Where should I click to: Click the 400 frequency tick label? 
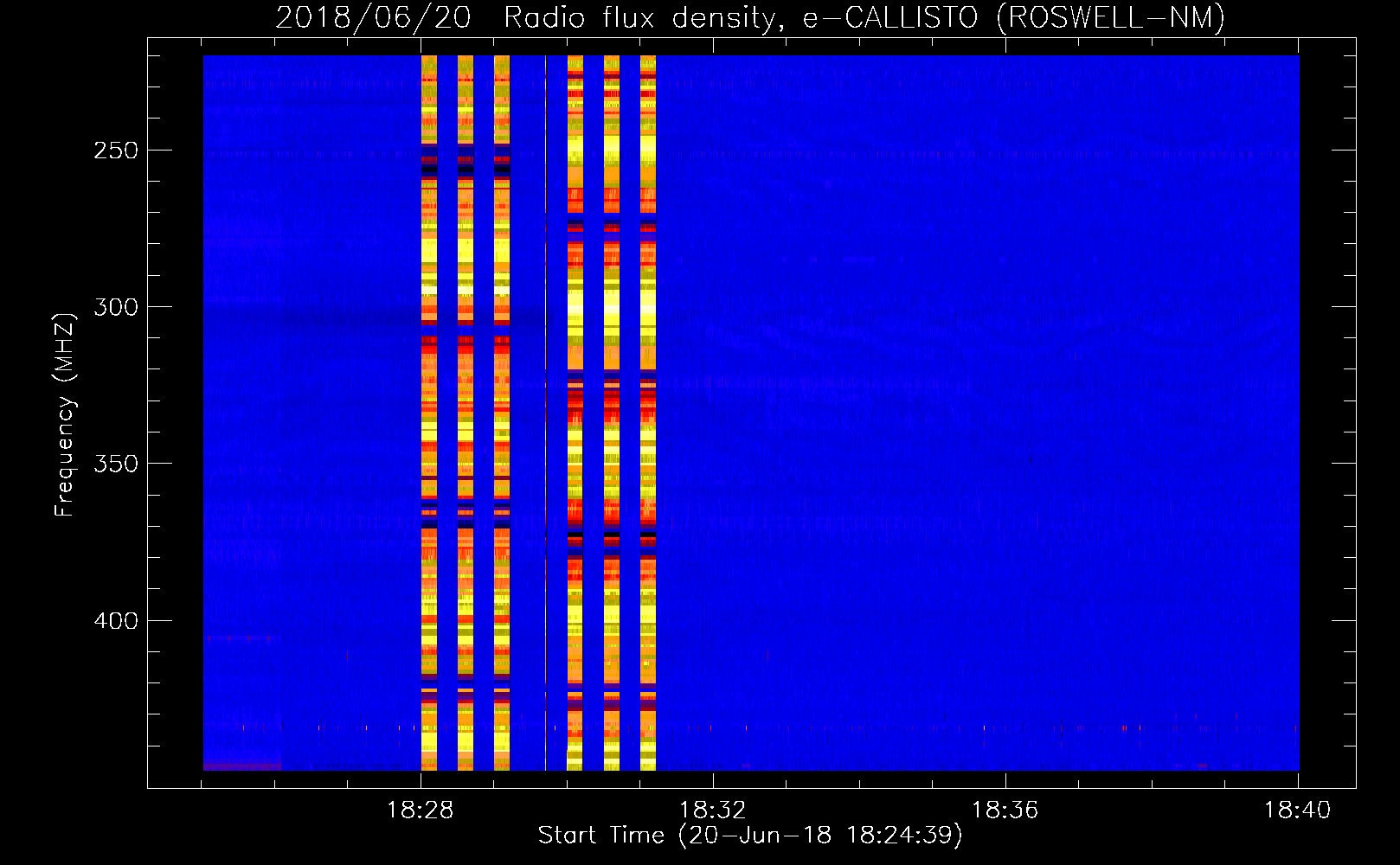pyautogui.click(x=116, y=621)
